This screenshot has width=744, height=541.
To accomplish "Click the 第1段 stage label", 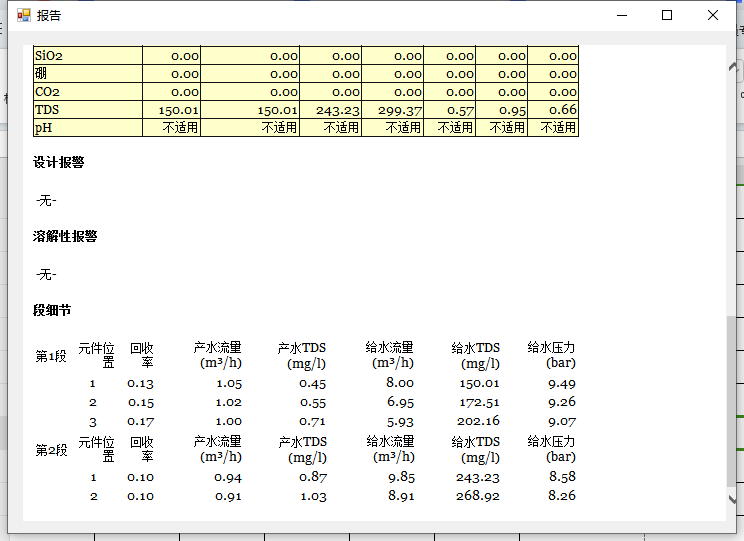I will [51, 356].
